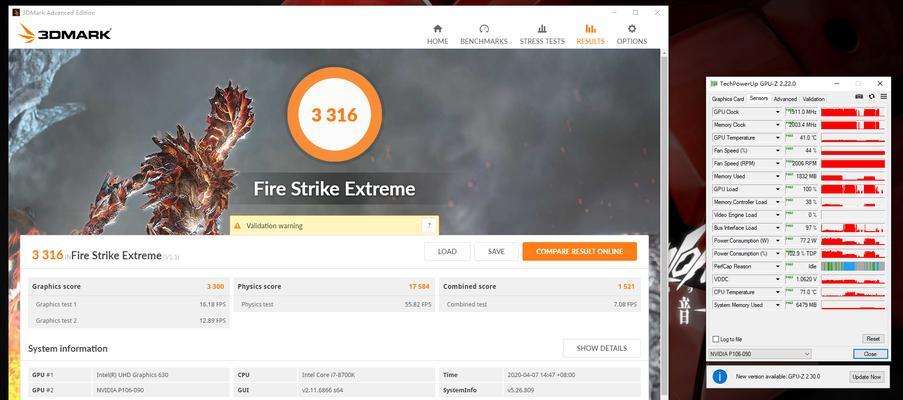Click the SAVE result button
The image size is (903, 400).
[x=496, y=252]
